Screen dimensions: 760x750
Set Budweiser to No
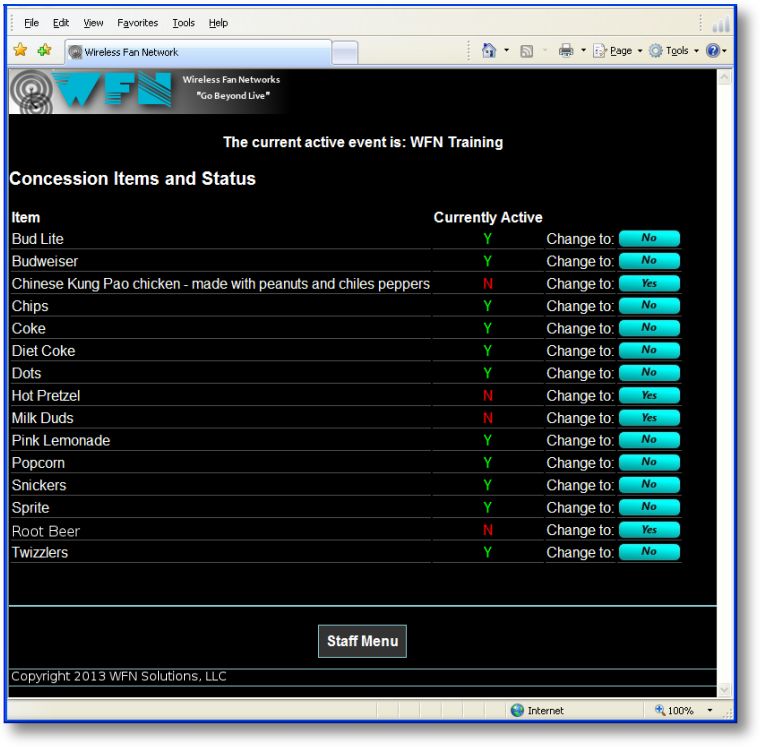(649, 260)
